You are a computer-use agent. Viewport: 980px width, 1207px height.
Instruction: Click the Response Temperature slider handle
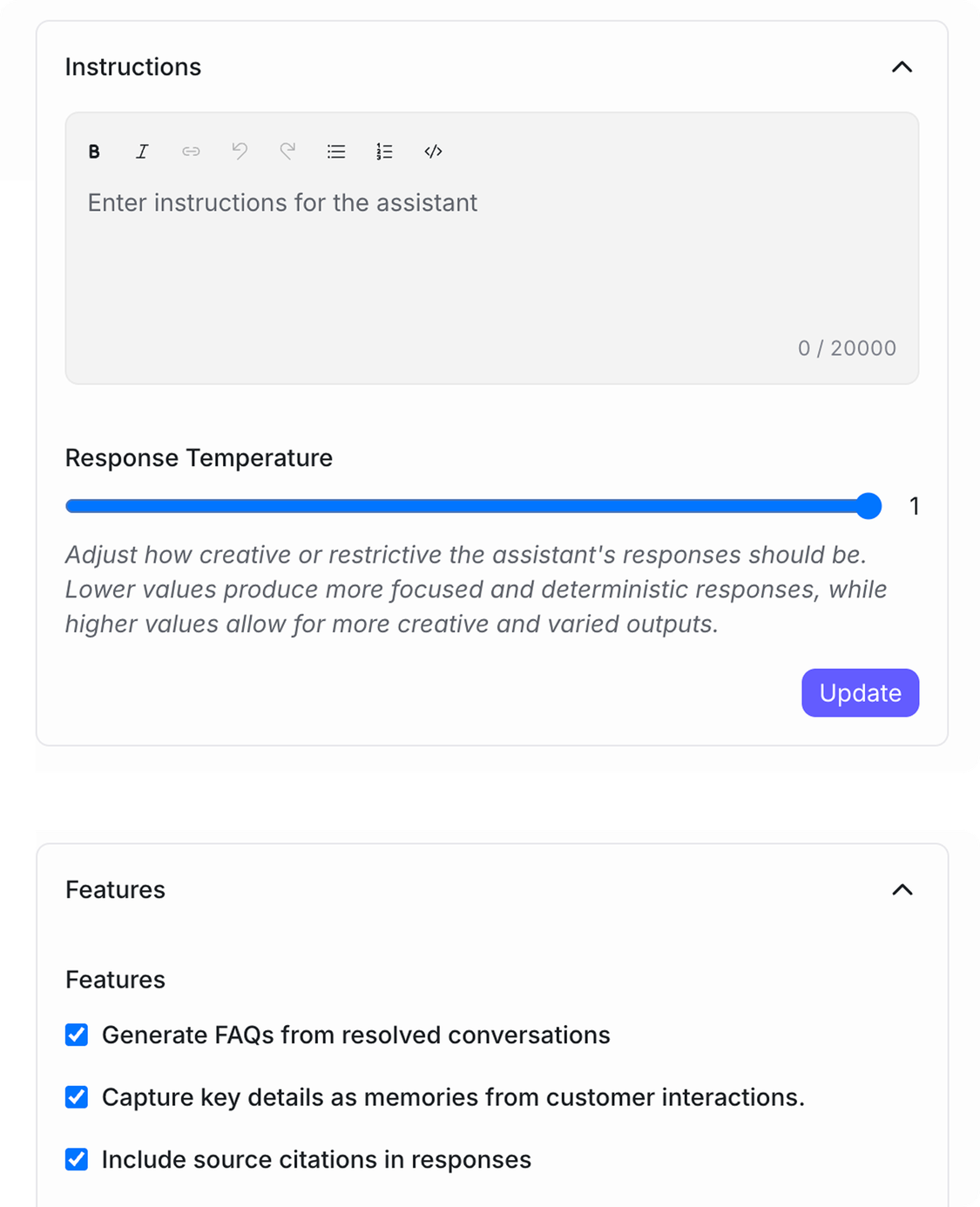coord(868,506)
